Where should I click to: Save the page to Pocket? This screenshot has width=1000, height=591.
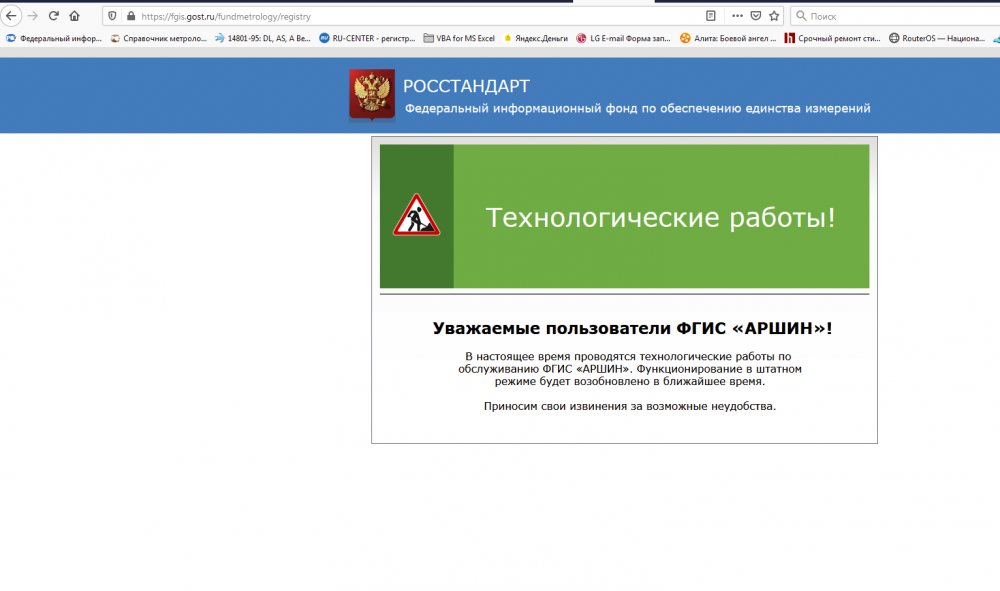click(756, 15)
